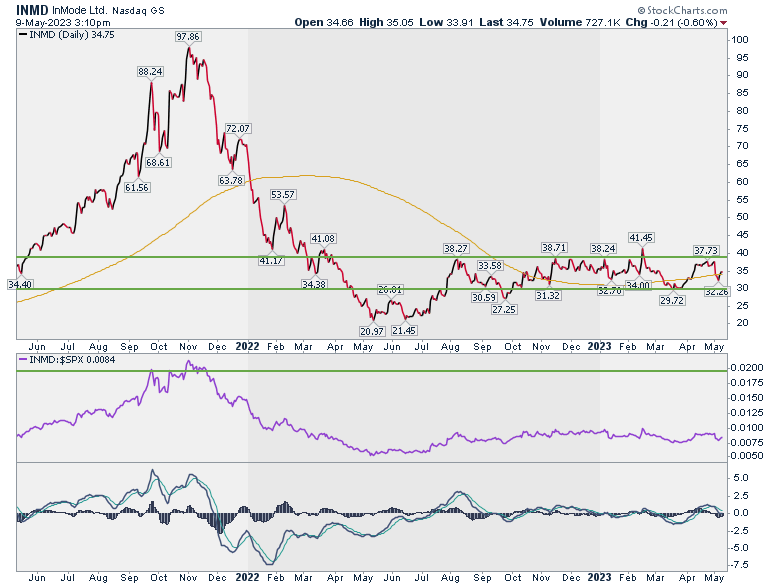
Task: Click the 38.24 price label
Action: [603, 248]
